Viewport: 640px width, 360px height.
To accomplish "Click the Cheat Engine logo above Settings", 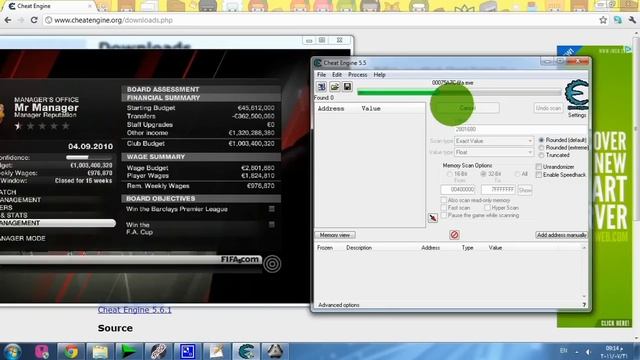I will 577,95.
